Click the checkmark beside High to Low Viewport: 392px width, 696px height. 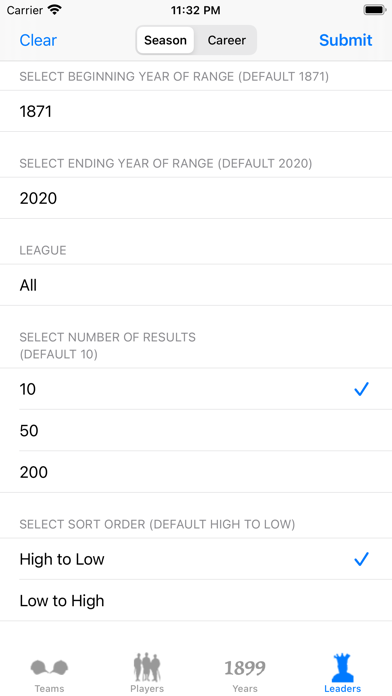pos(361,559)
